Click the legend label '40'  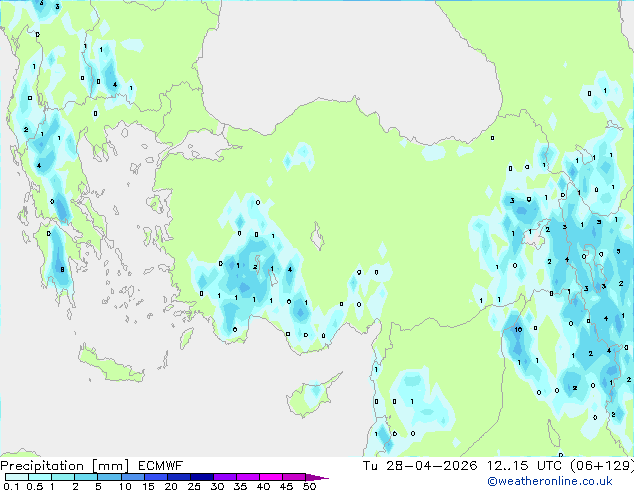pos(263,486)
